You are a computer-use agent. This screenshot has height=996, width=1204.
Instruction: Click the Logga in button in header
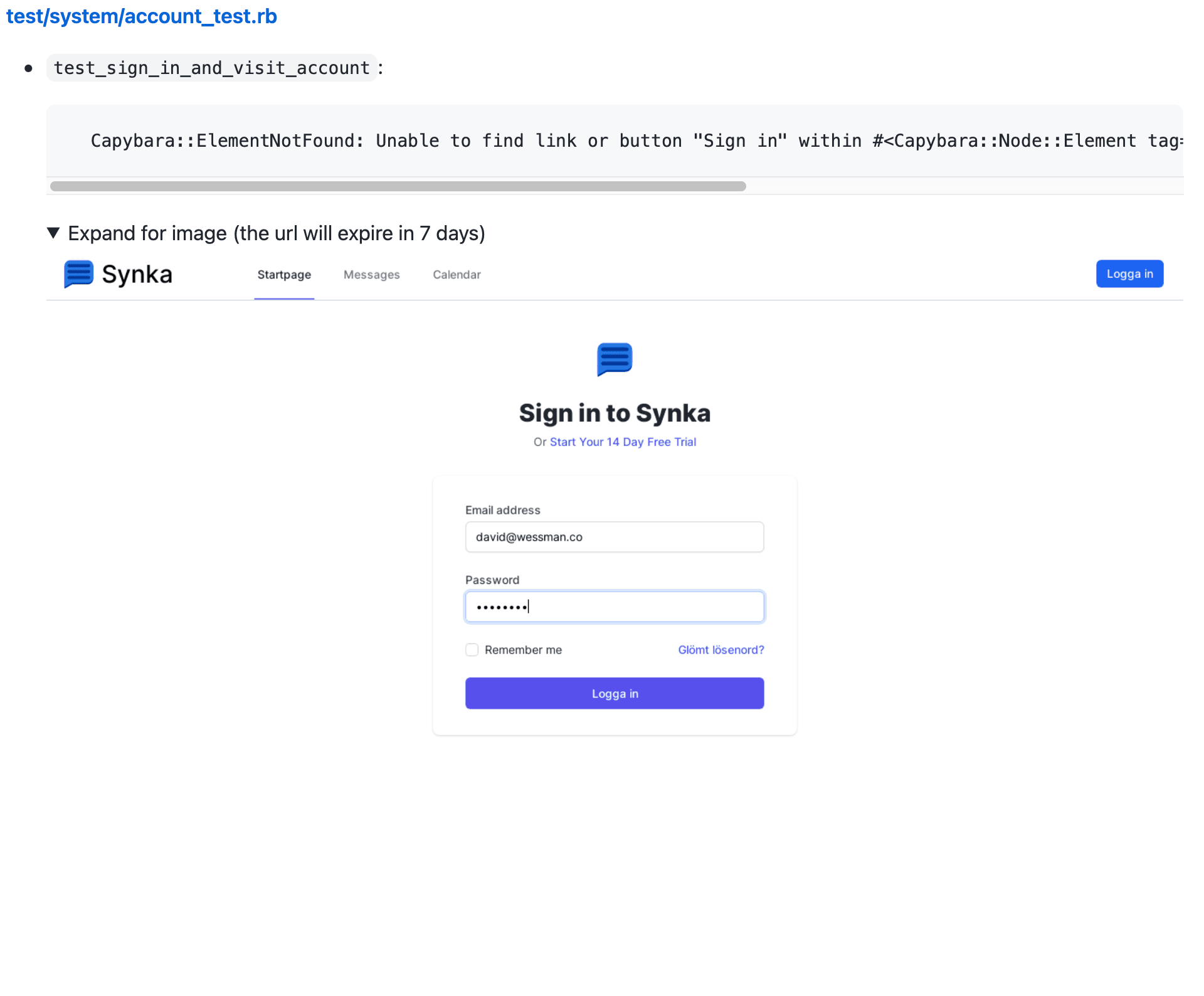point(1129,273)
